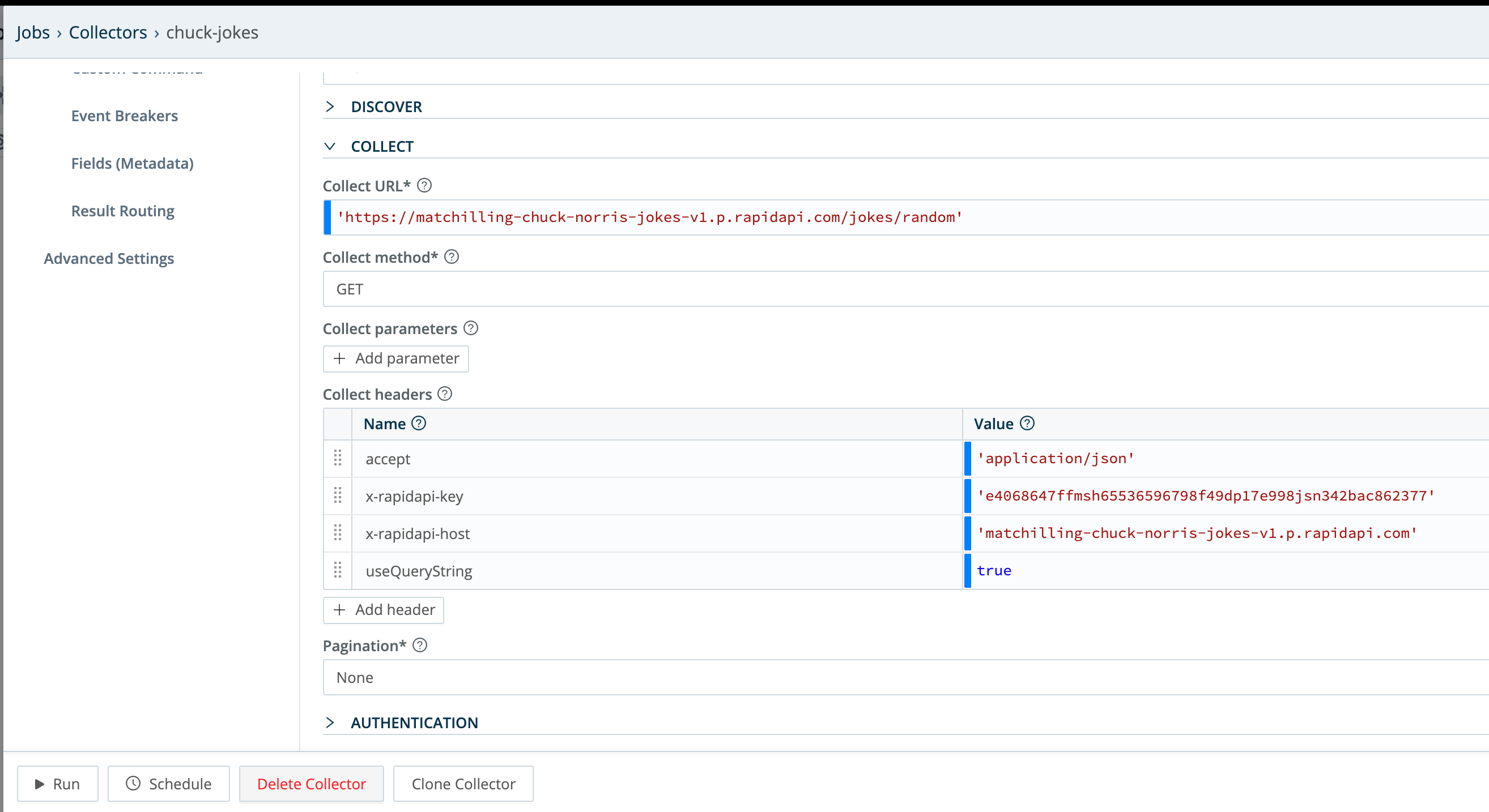Open help for the Value column
The height and width of the screenshot is (812, 1489).
(1027, 424)
